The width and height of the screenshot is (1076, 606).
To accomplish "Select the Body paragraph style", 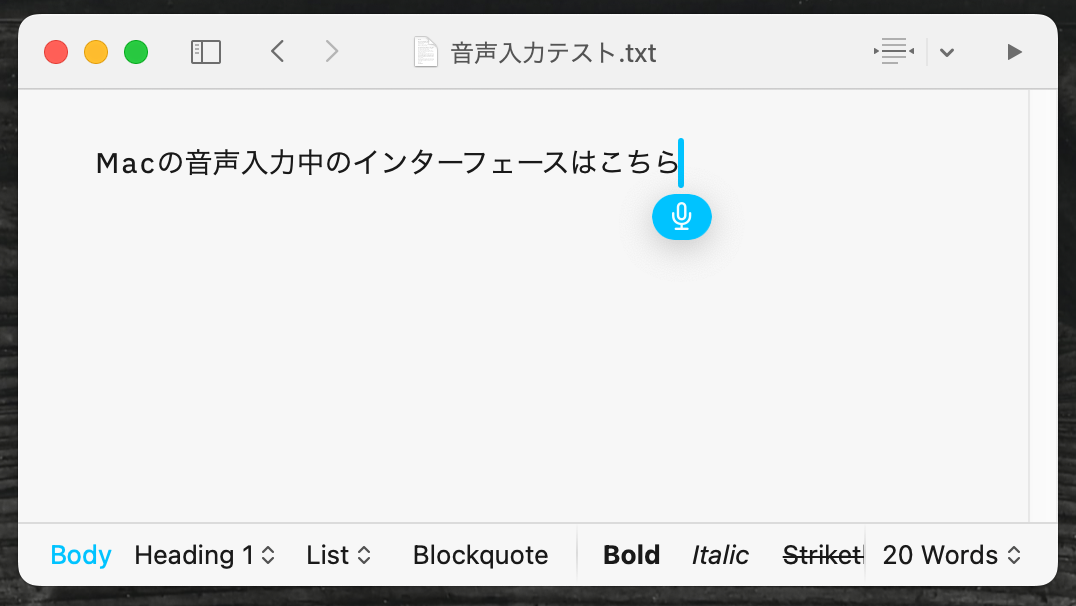I will [x=81, y=555].
